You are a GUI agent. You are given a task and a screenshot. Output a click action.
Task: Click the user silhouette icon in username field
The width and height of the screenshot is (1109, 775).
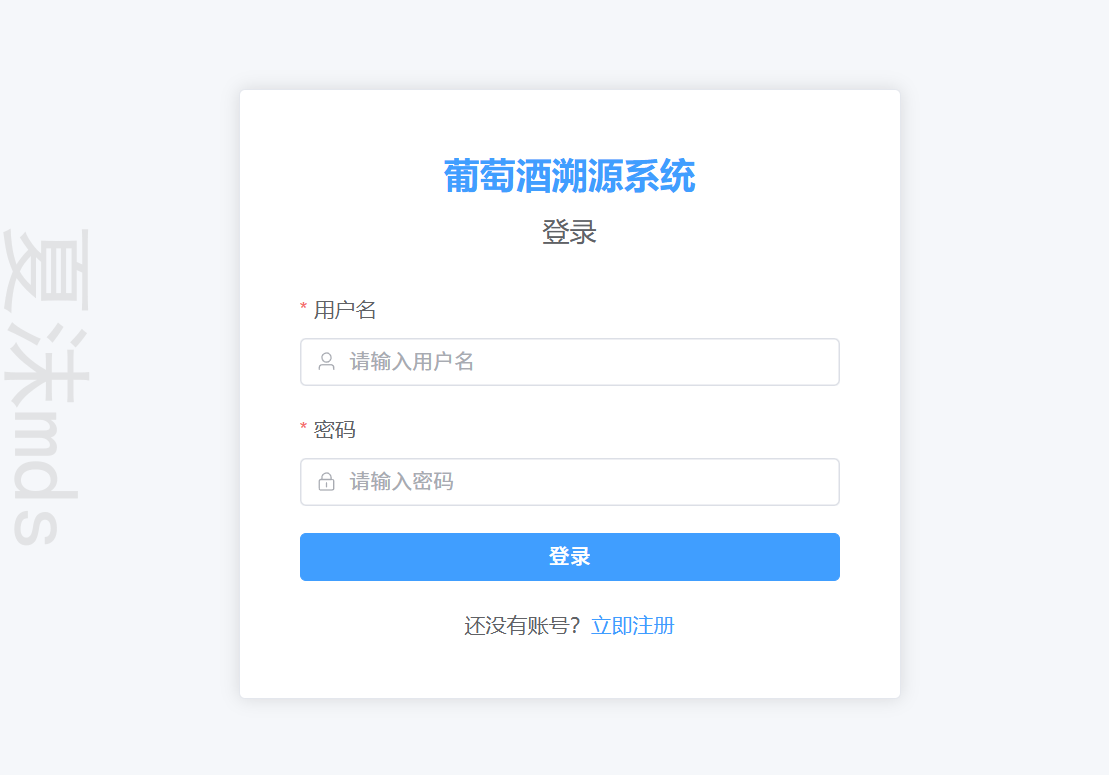[326, 361]
